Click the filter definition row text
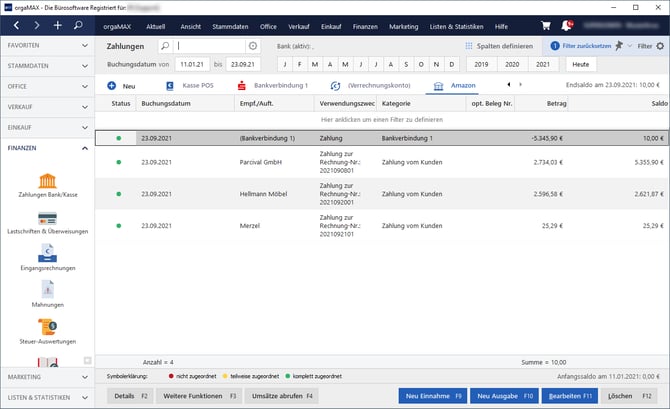The height and width of the screenshot is (409, 670). (x=382, y=120)
